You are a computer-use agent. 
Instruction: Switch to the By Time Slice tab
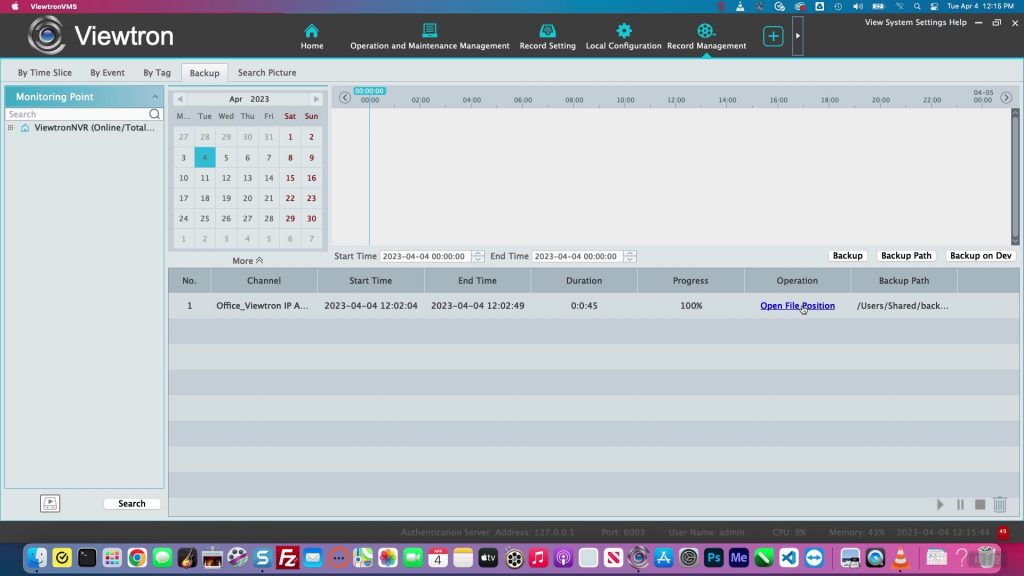pos(44,72)
